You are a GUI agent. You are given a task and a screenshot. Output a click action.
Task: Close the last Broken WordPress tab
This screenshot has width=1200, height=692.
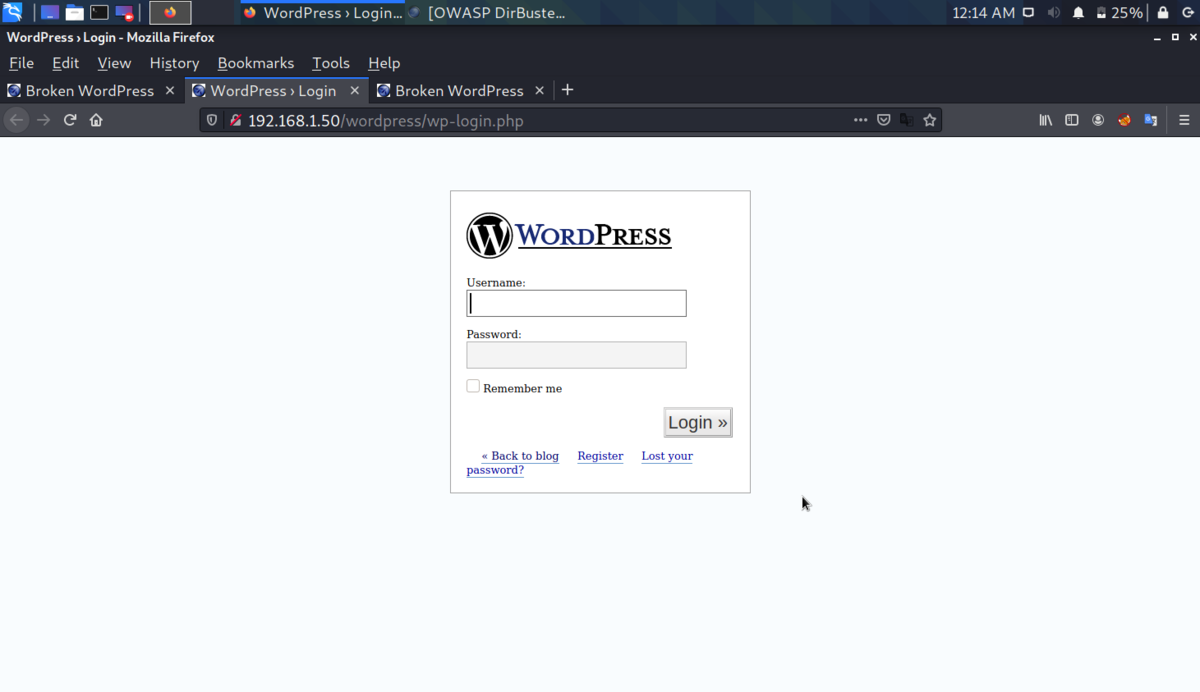[540, 90]
